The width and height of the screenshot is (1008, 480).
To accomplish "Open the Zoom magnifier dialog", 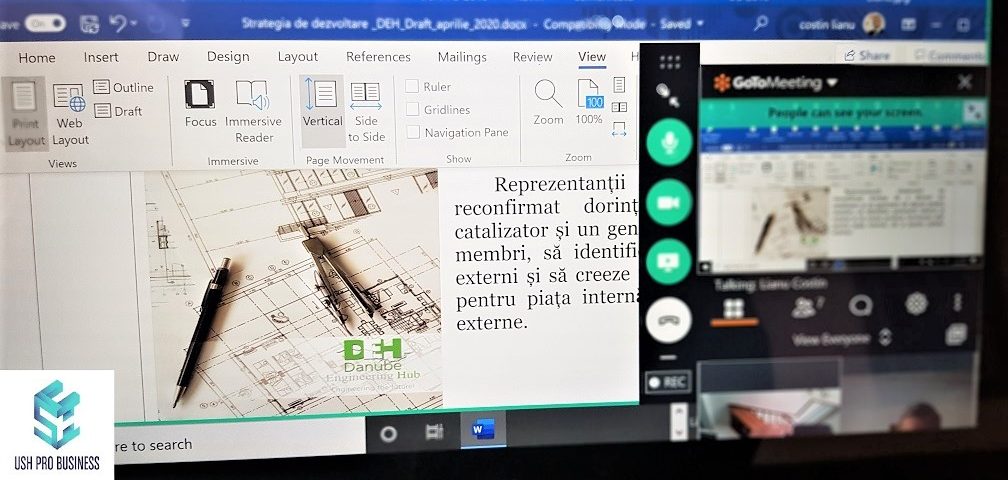I will tap(548, 103).
